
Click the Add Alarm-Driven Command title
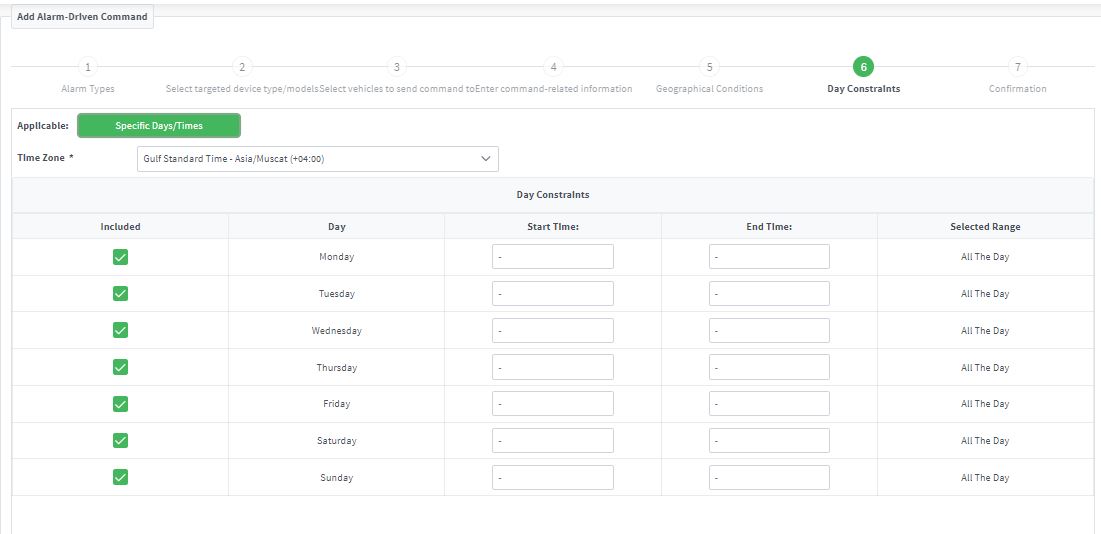[x=82, y=16]
